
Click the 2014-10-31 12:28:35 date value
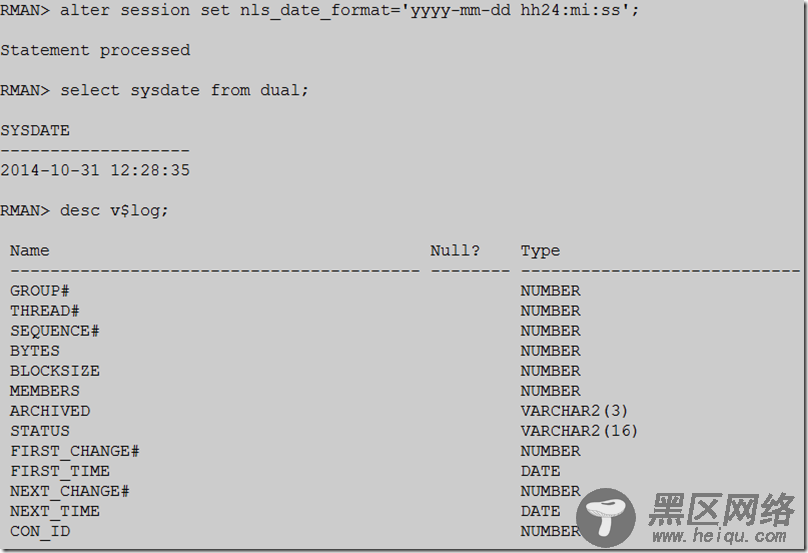[95, 171]
